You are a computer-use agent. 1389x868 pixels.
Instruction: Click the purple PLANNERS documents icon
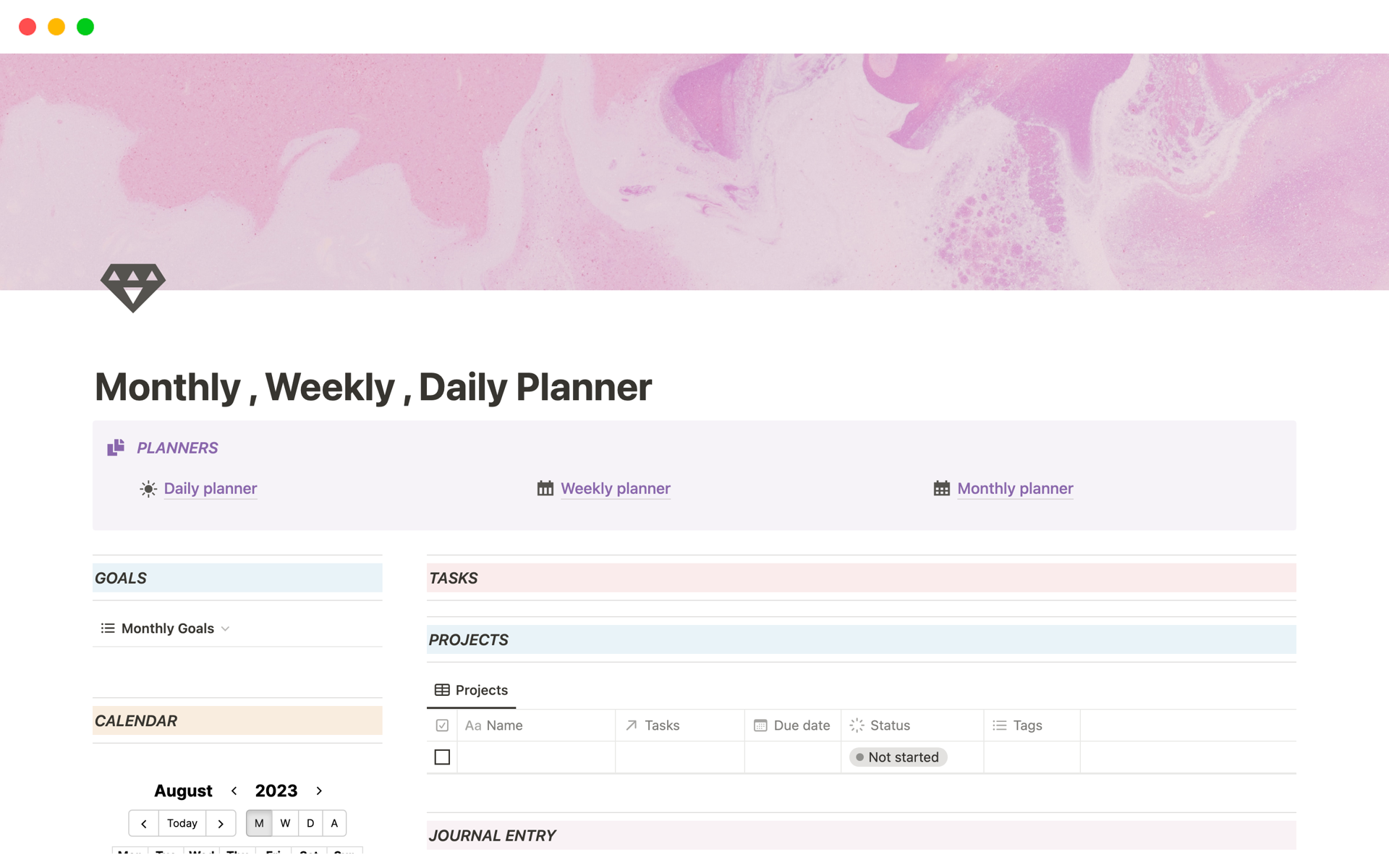pos(116,448)
